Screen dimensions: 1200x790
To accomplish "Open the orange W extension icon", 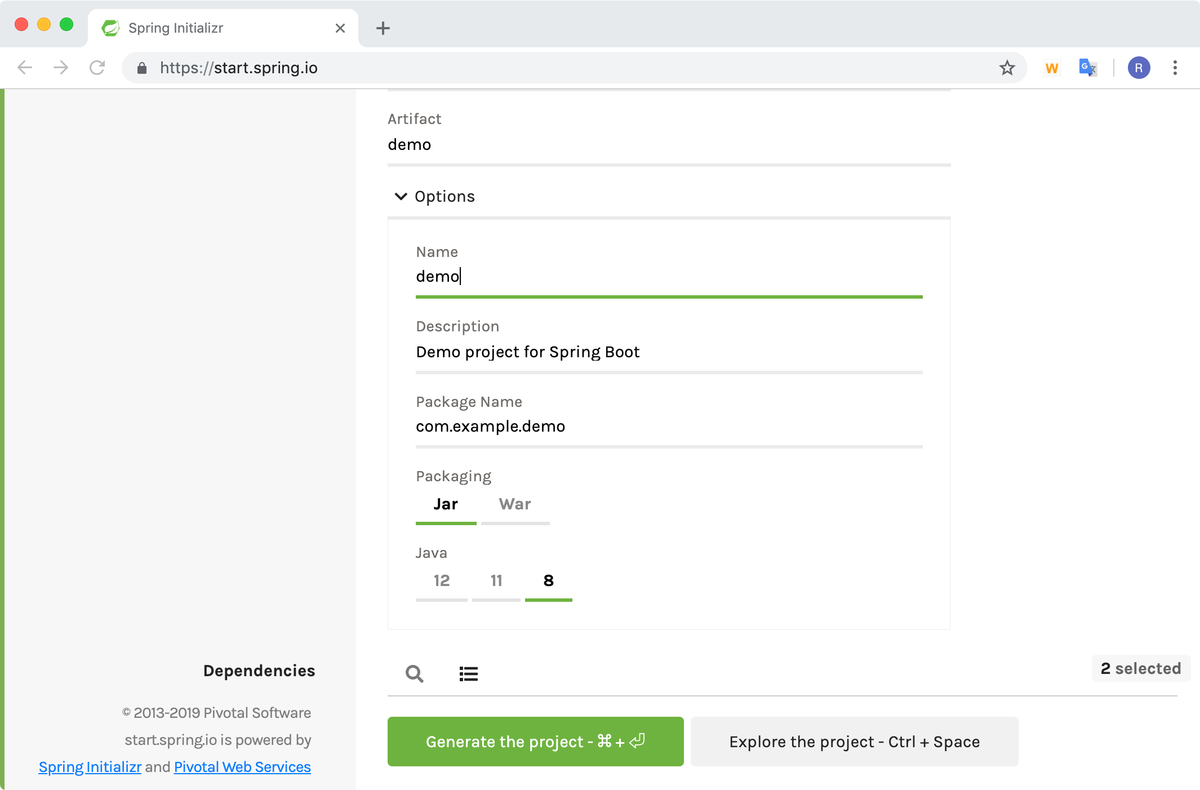I will (1051, 68).
